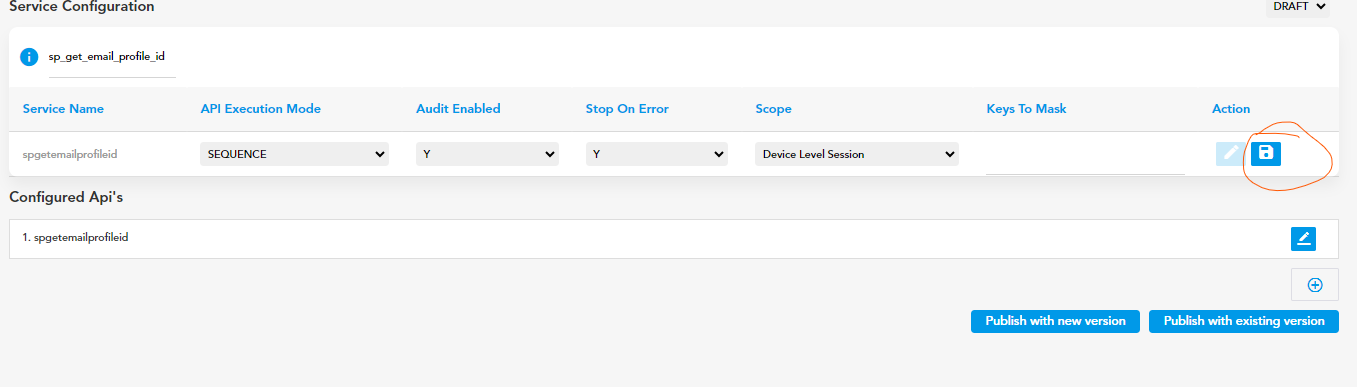This screenshot has width=1357, height=387.
Task: Click the API Execution Mode column header
Action: click(x=261, y=109)
